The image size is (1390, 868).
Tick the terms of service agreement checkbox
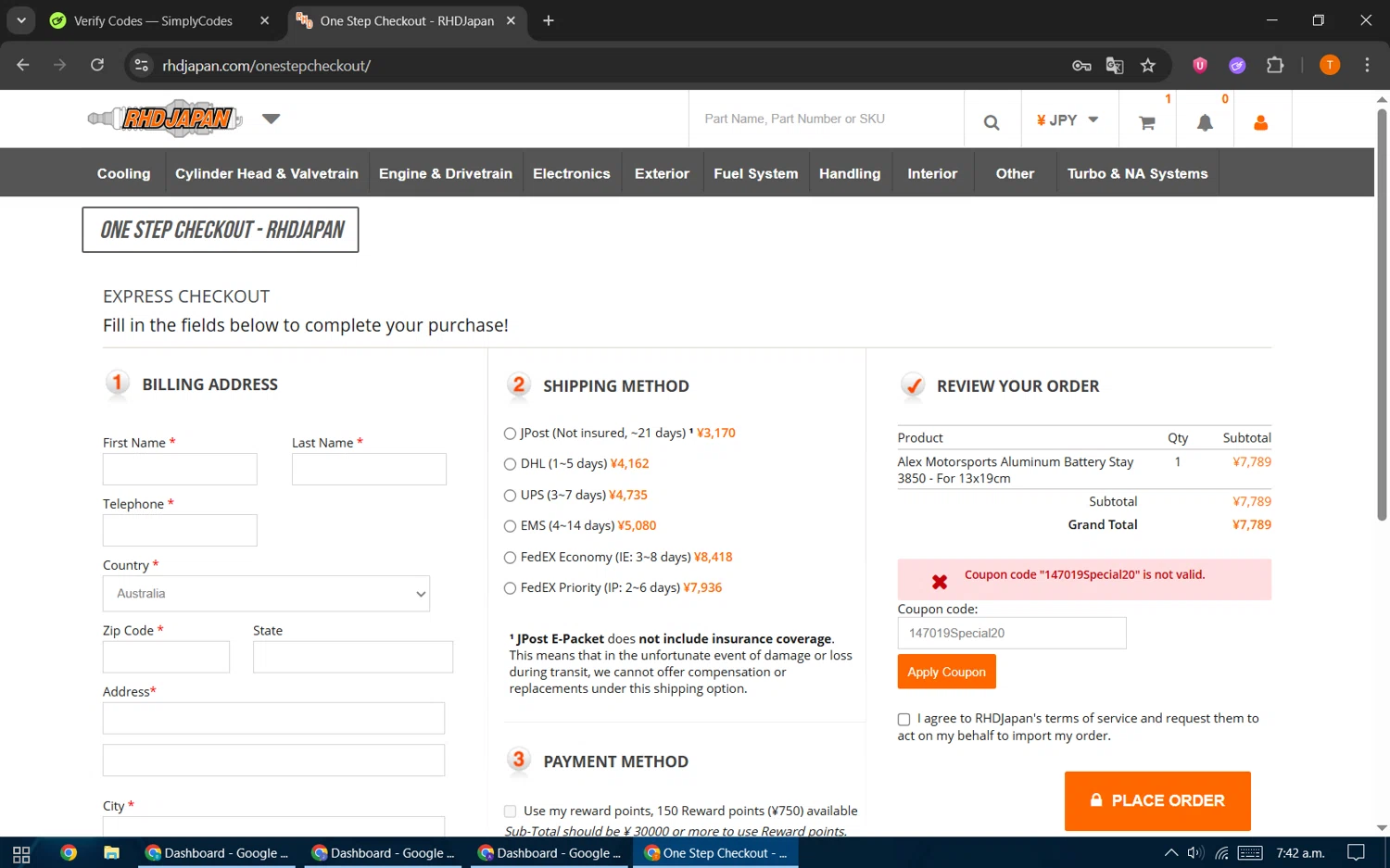coord(903,719)
